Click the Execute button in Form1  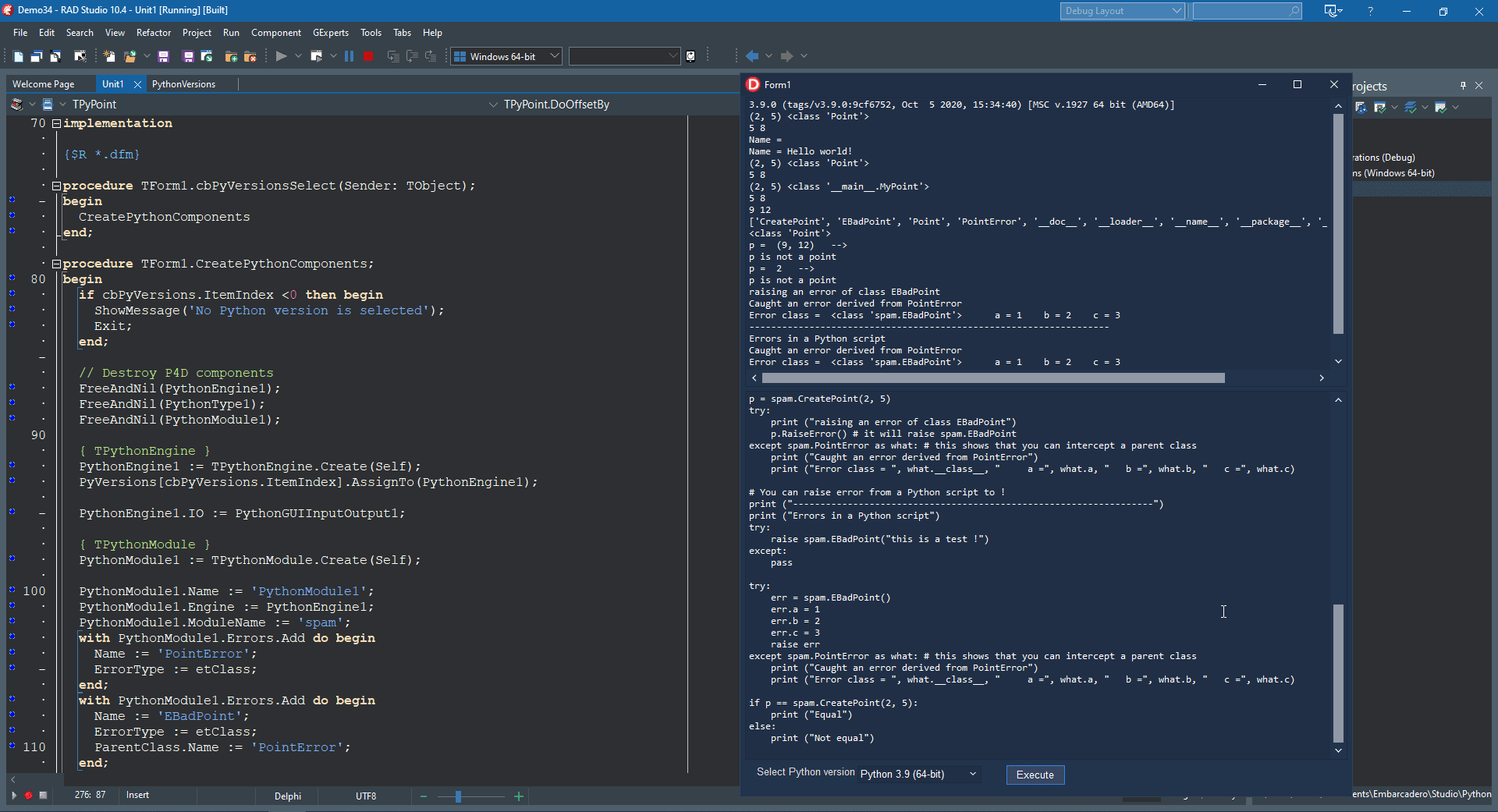tap(1035, 775)
